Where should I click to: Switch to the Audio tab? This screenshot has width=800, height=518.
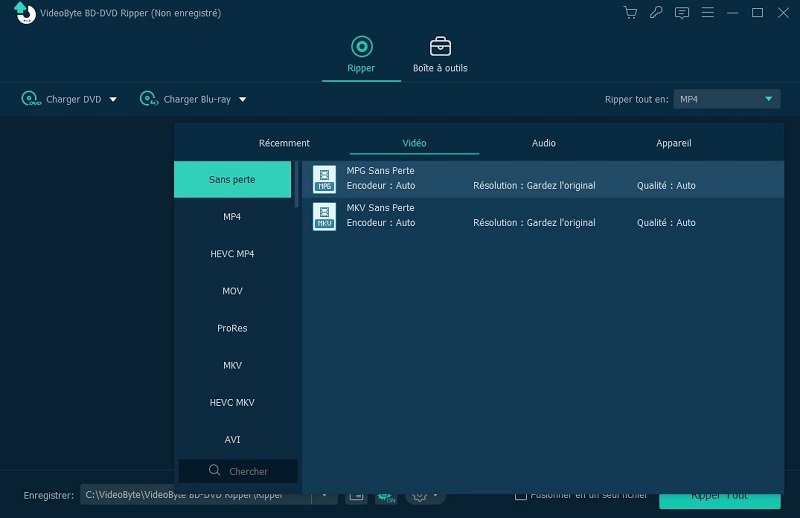click(543, 143)
